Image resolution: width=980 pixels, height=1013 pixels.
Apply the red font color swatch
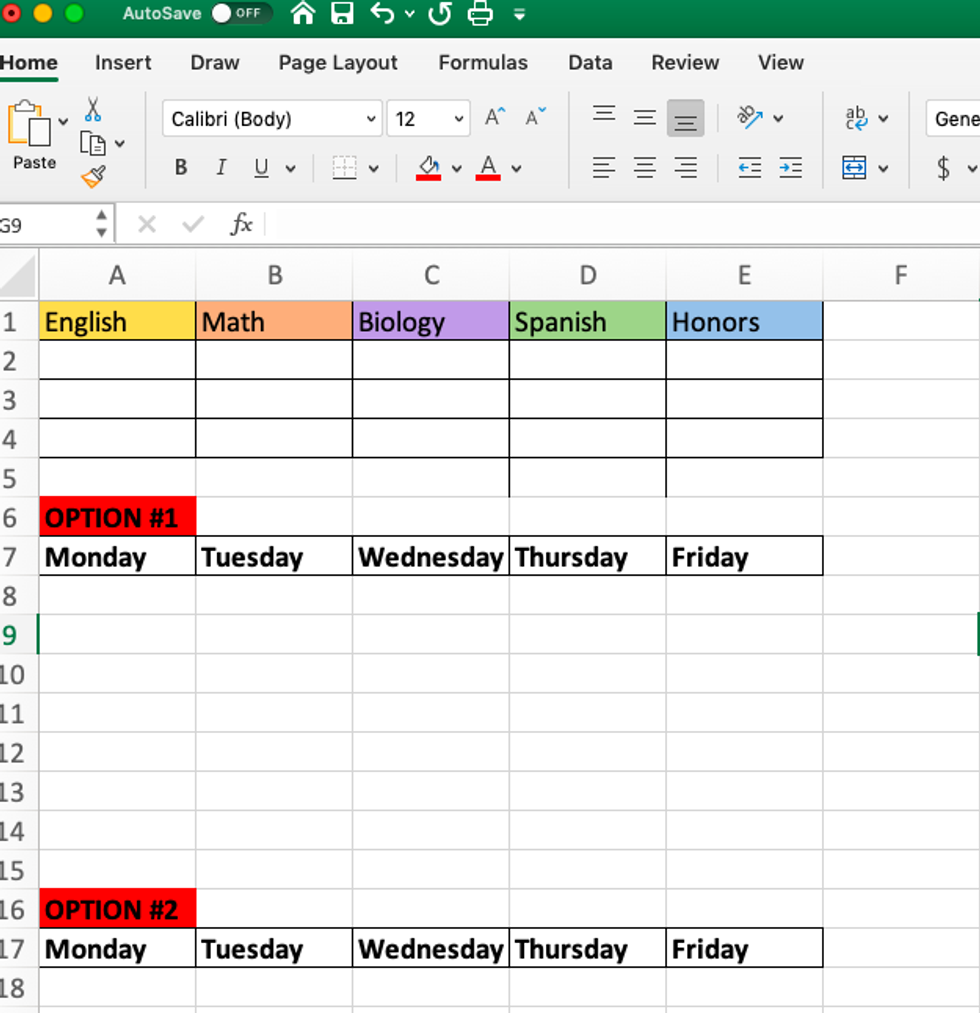(x=488, y=167)
